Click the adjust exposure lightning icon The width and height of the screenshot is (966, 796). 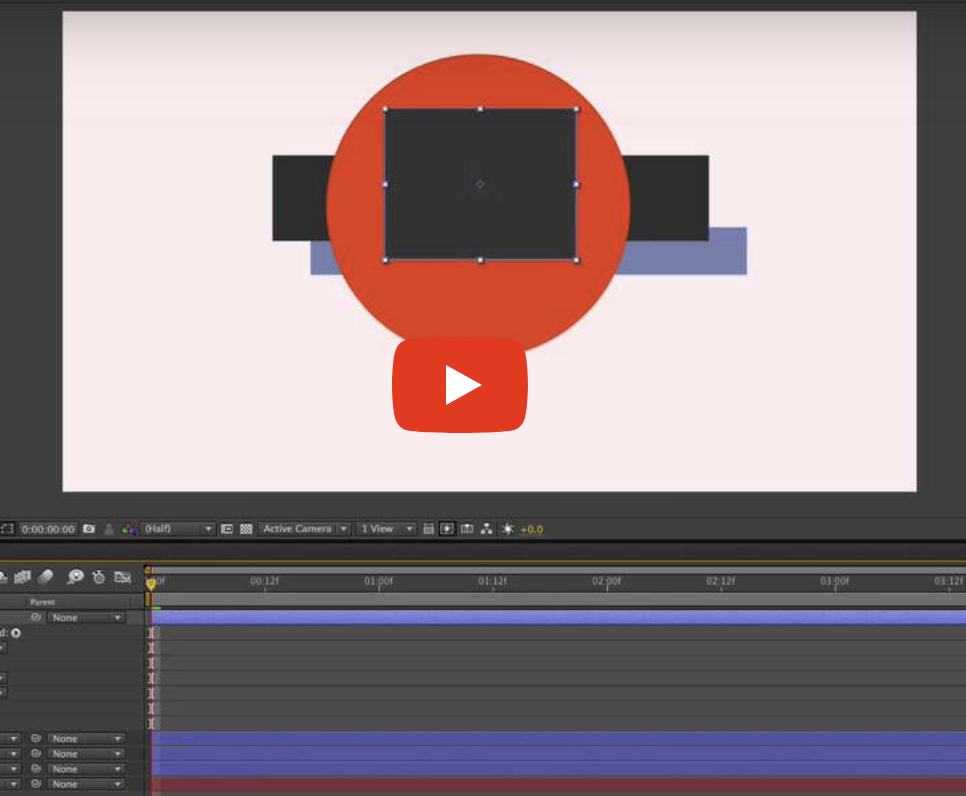coord(508,529)
